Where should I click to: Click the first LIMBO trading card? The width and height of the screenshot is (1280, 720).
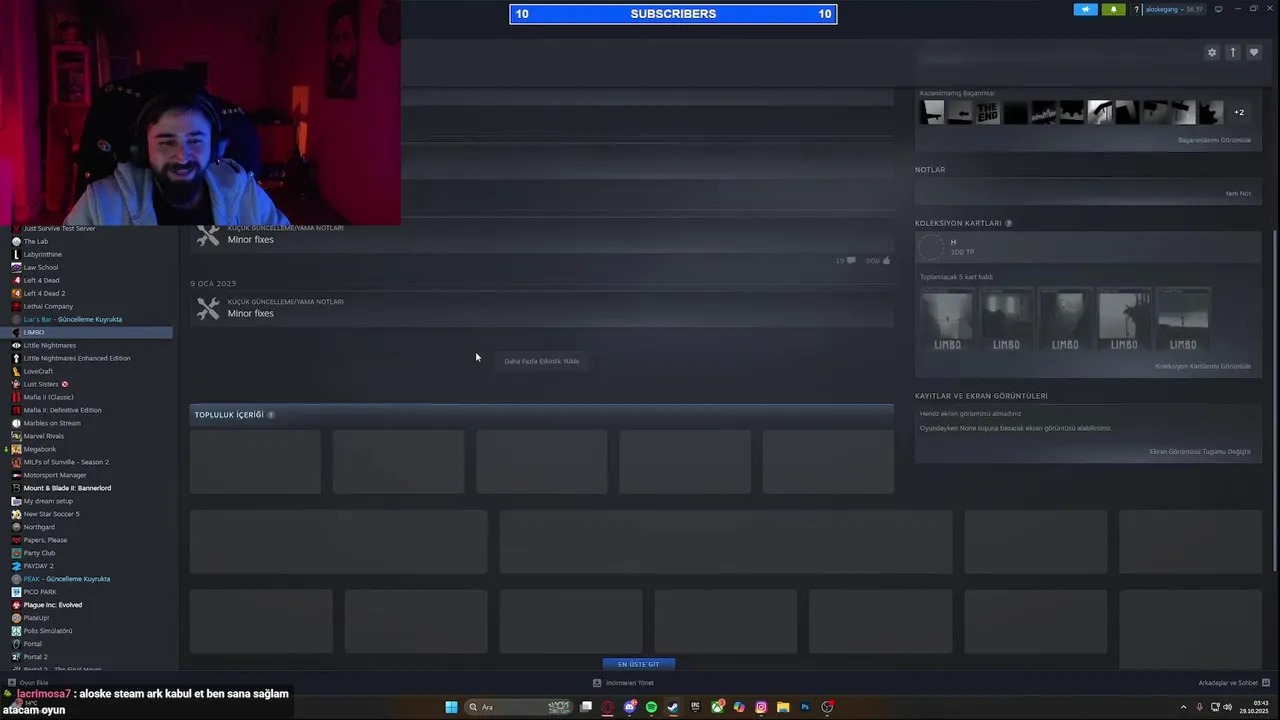947,319
